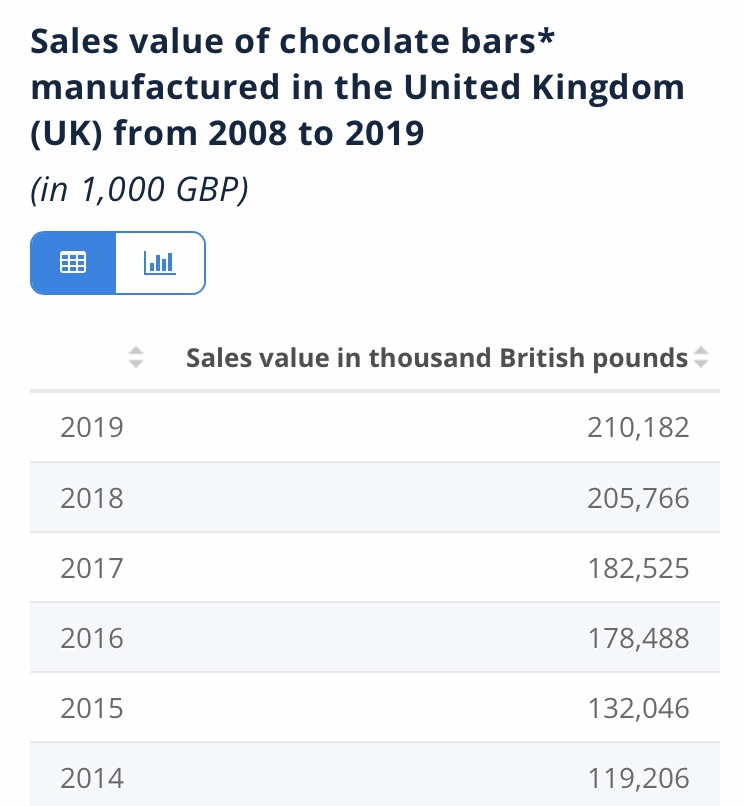Sort by year column arrows
The image size is (745, 806).
pyautogui.click(x=137, y=357)
